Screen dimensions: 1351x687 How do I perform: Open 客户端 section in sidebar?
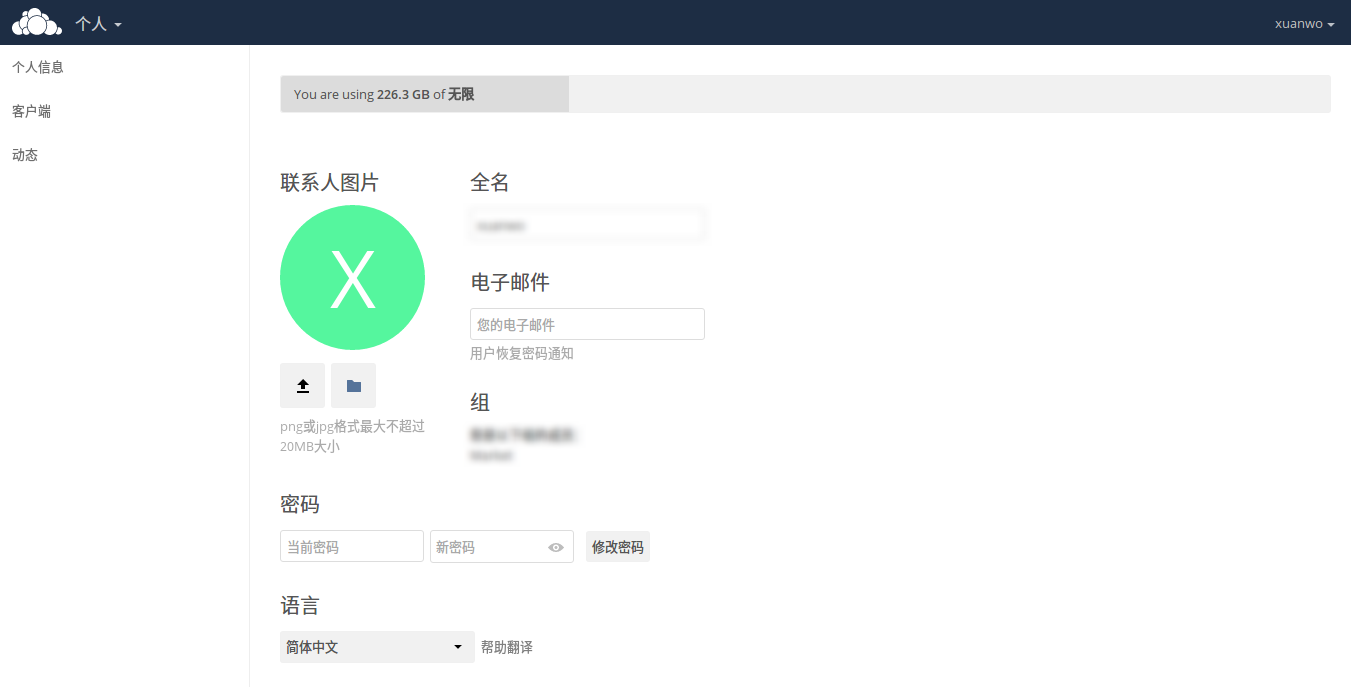pyautogui.click(x=31, y=111)
